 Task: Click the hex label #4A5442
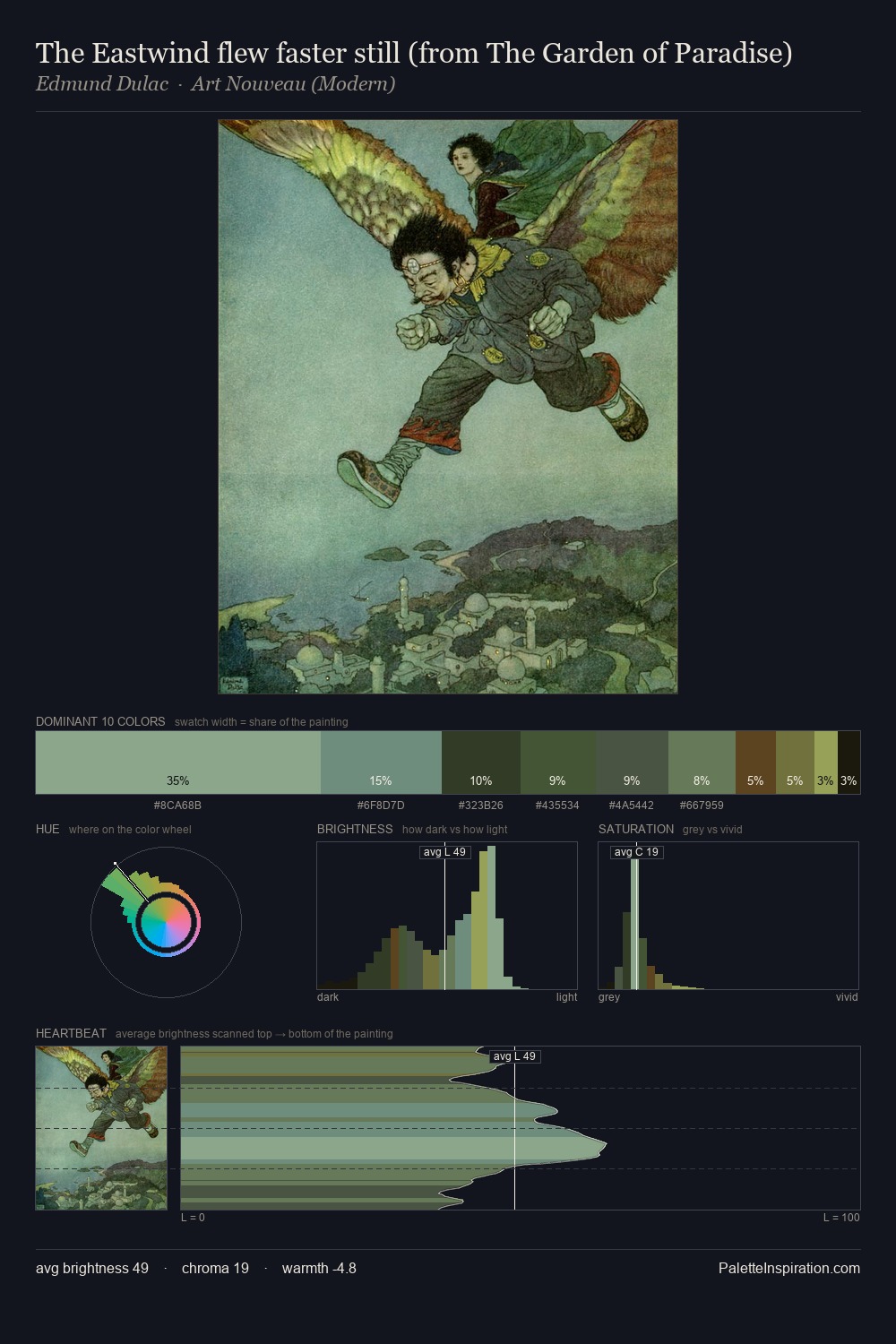tap(632, 806)
